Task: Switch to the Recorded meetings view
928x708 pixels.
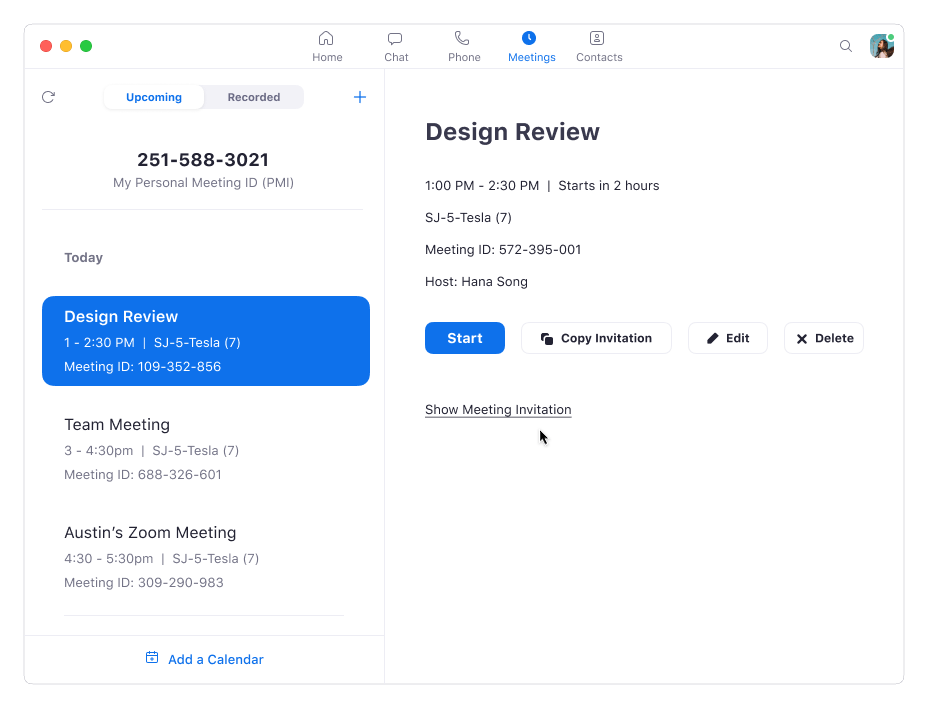Action: 253,97
